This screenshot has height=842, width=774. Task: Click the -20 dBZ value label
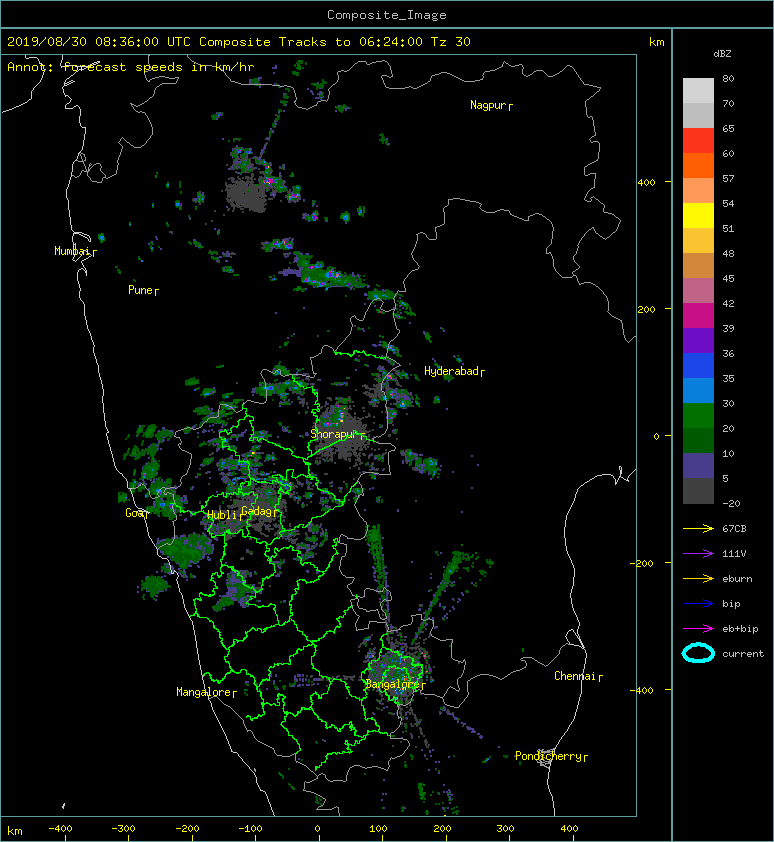tap(731, 504)
